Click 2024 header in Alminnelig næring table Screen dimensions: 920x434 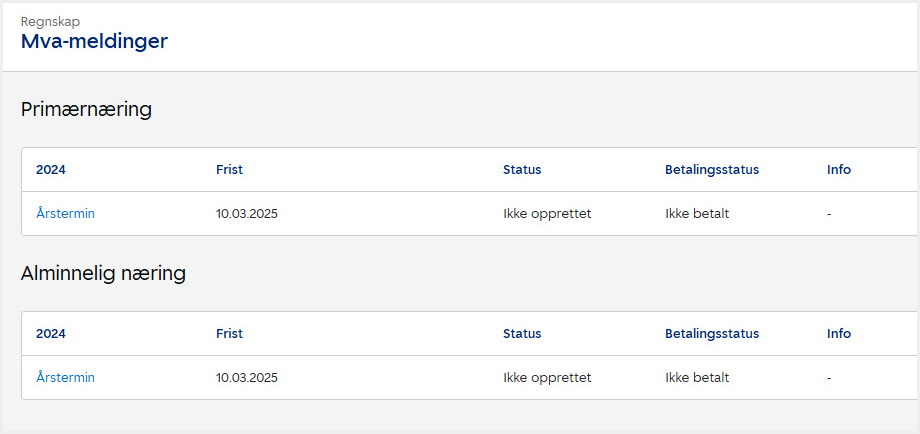tap(51, 334)
